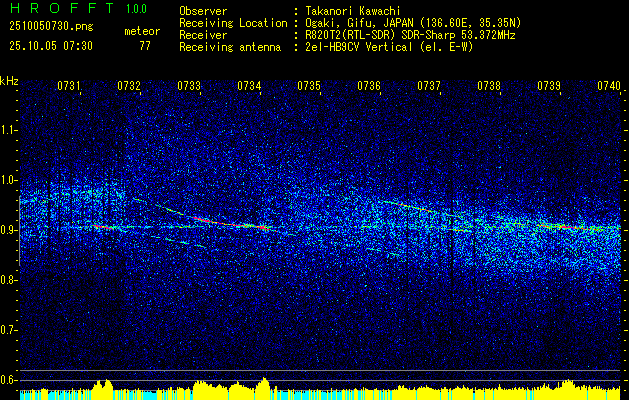Click observer name Takanori Kawachi
This screenshot has width=629, height=400.
[353, 11]
